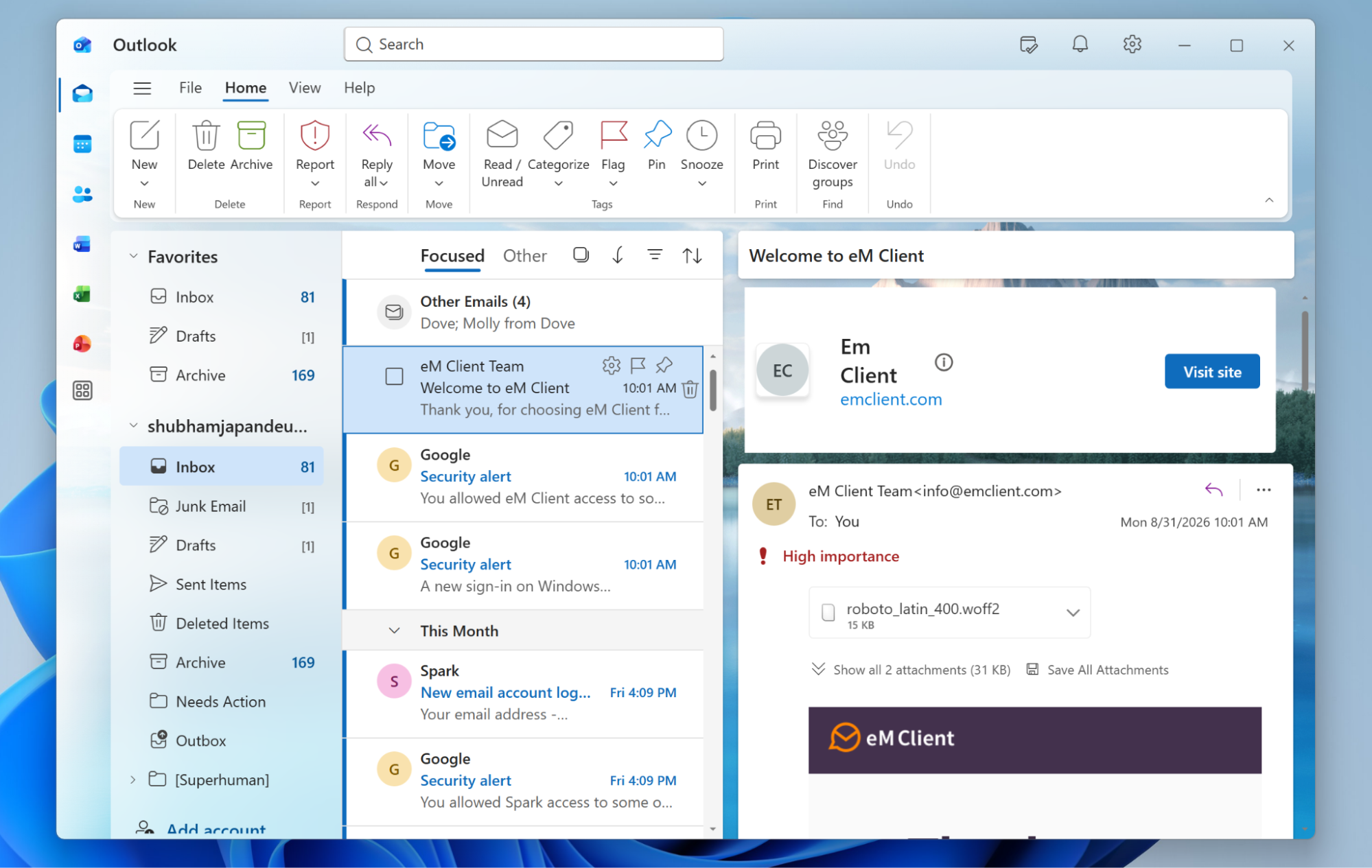Open Outlook settings gear
This screenshot has width=1372, height=868.
[x=1132, y=45]
